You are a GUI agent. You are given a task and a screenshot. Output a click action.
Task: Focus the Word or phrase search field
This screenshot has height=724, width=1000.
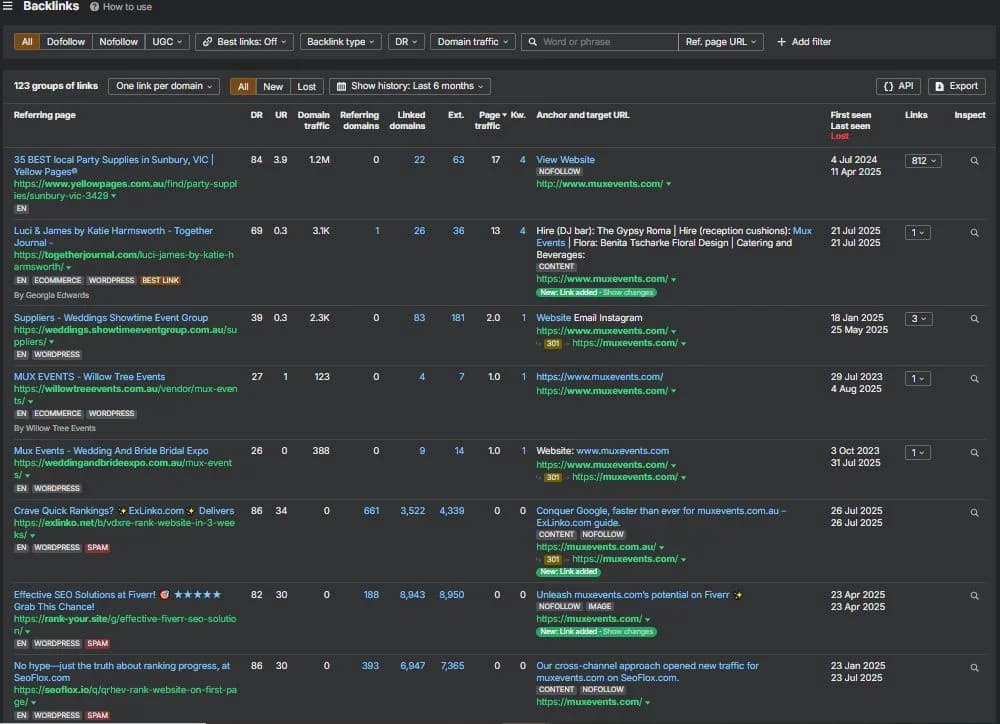(599, 41)
